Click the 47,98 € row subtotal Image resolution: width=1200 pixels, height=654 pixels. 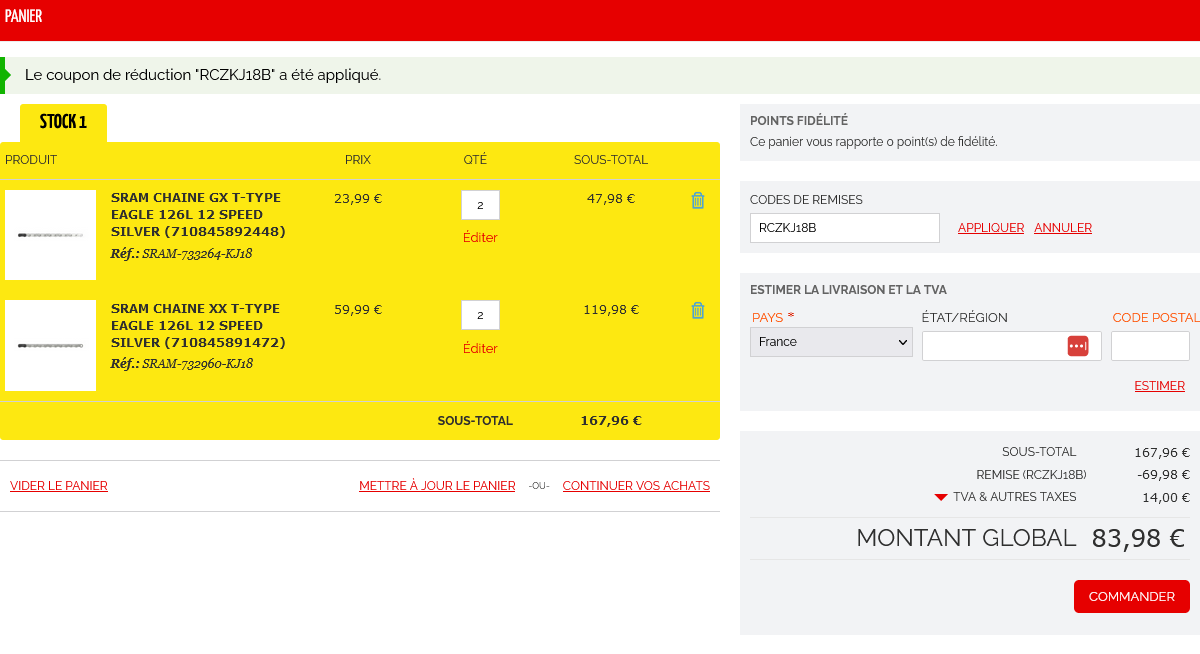pos(611,199)
